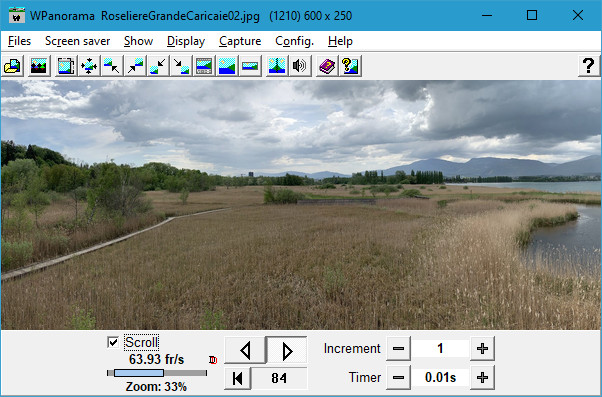Toggle sound with the speaker icon
Image resolution: width=602 pixels, height=397 pixels.
[x=300, y=66]
